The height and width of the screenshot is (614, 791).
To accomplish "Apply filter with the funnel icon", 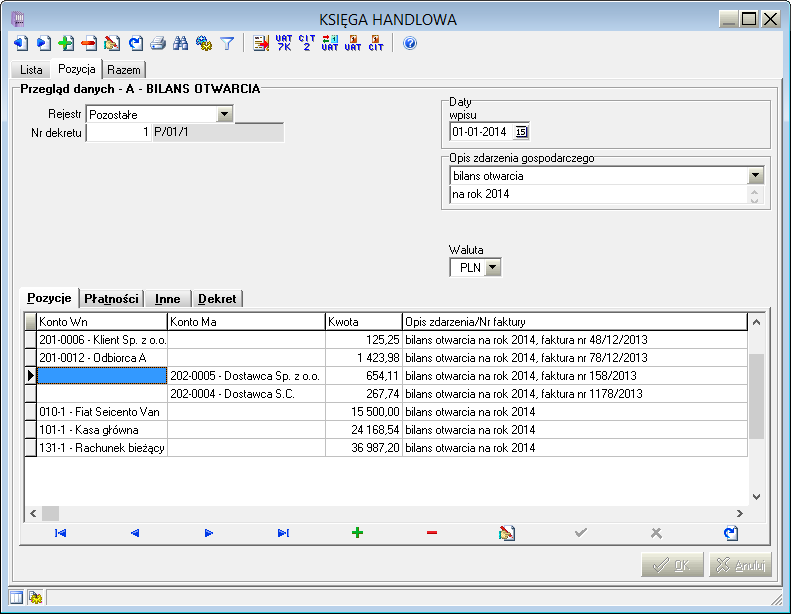I will point(227,43).
